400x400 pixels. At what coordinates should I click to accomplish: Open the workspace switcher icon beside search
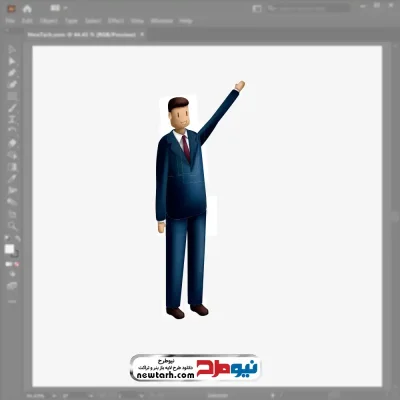click(x=257, y=9)
